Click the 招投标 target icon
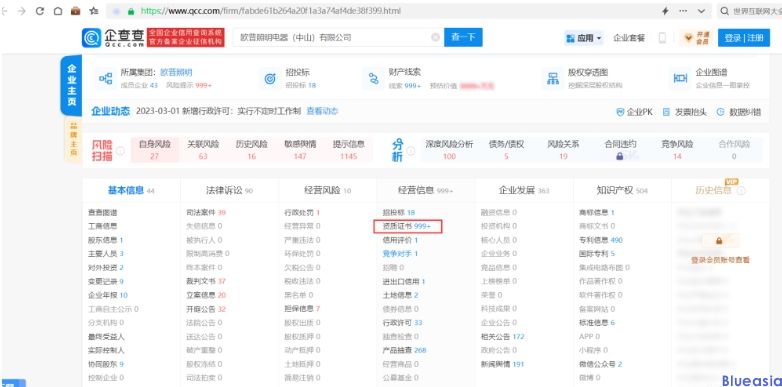Image resolution: width=782 pixels, height=387 pixels. point(270,78)
